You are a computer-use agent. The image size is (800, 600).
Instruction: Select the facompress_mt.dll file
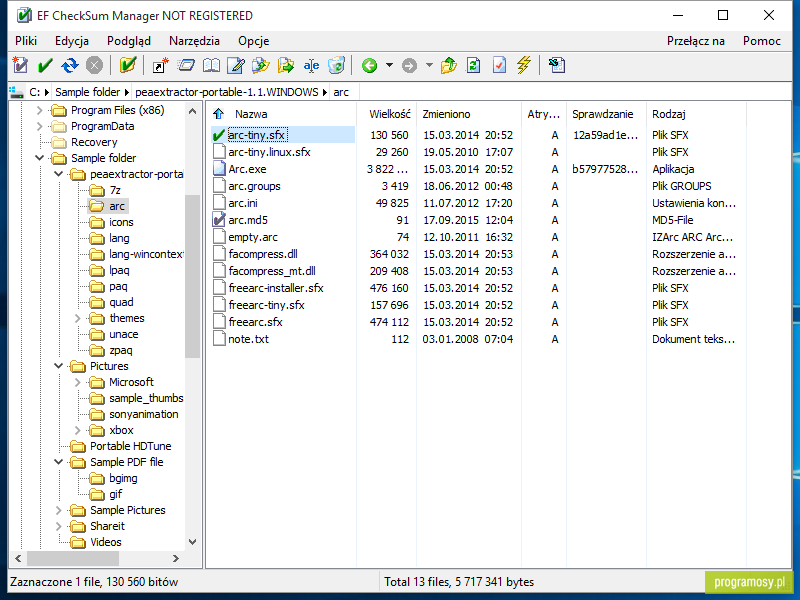(272, 271)
